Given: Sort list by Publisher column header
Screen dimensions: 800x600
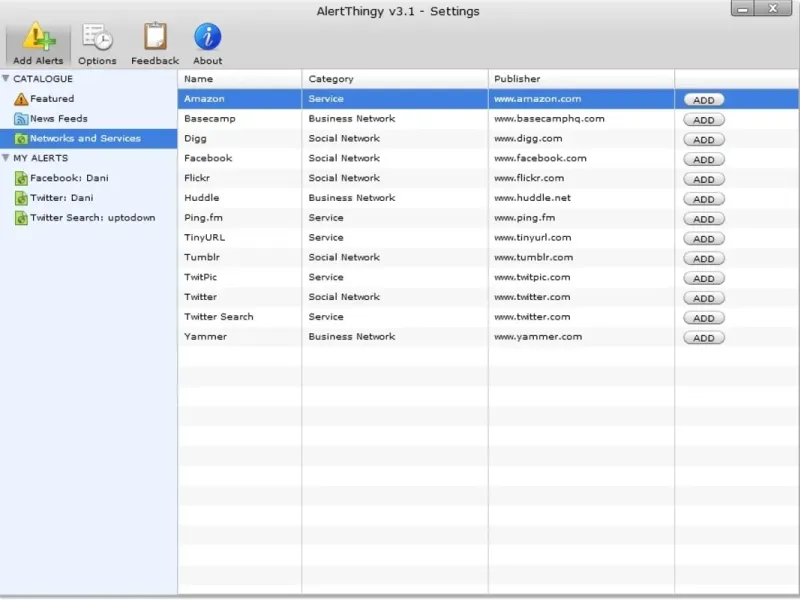Looking at the screenshot, I should coord(517,79).
